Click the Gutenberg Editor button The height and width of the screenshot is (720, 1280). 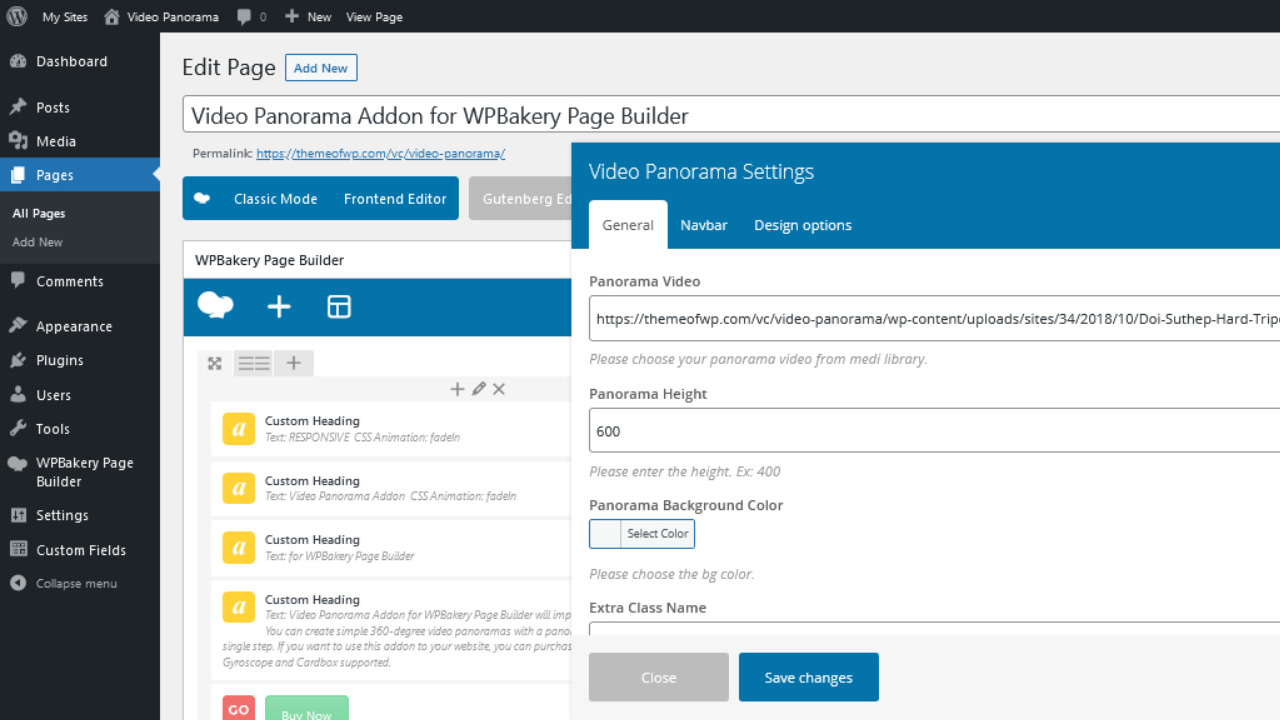click(x=522, y=199)
